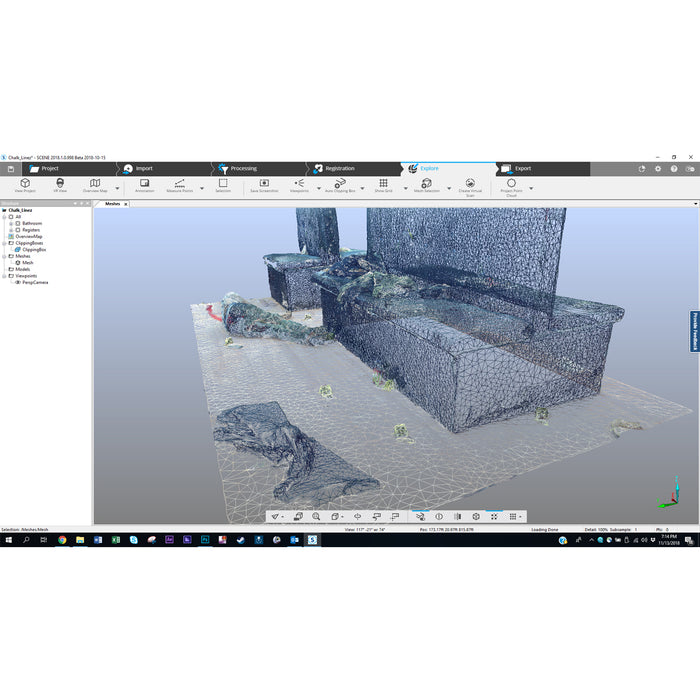Expand the grid dots dropdown in the bottom toolbar
Viewport: 700px width, 700px height.
pyautogui.click(x=521, y=517)
